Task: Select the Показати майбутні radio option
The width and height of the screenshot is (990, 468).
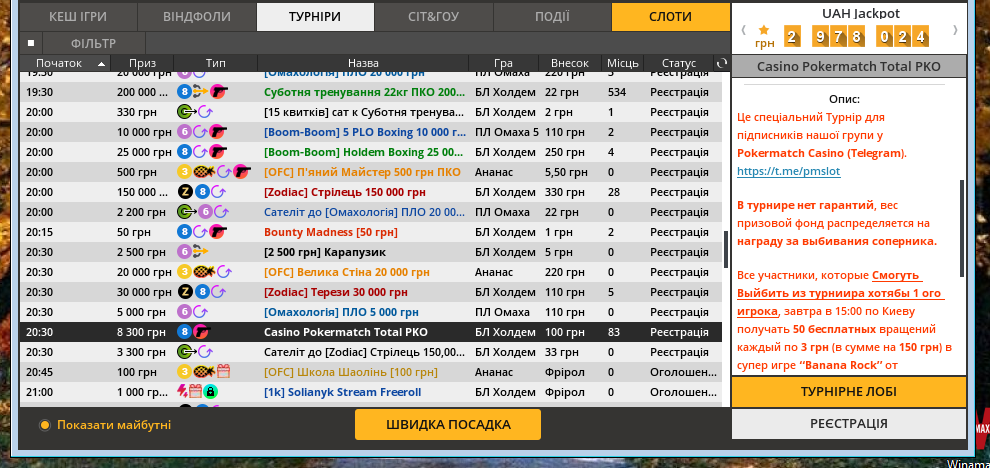Action: [45, 425]
